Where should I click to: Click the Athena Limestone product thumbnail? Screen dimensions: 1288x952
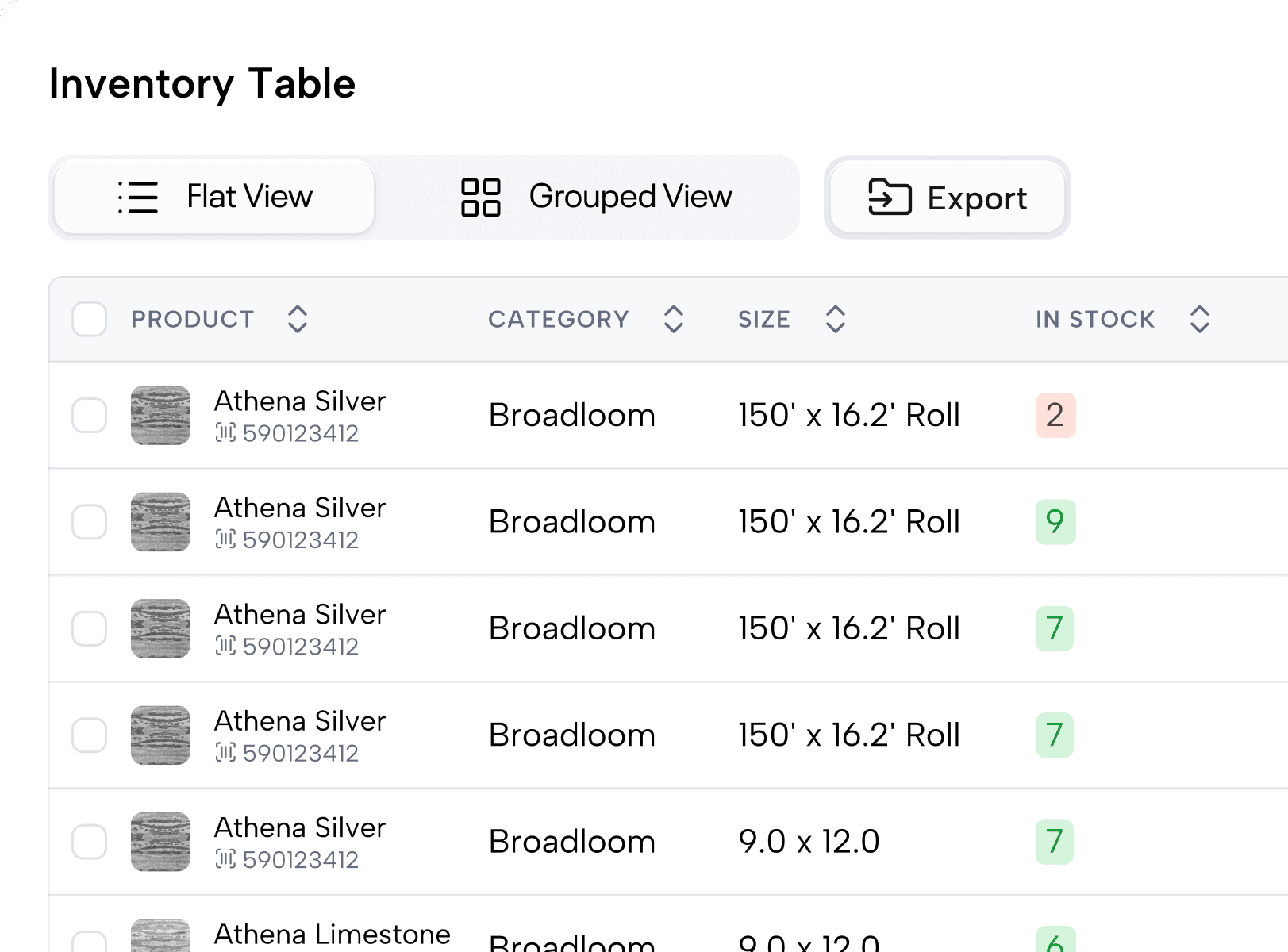[160, 937]
